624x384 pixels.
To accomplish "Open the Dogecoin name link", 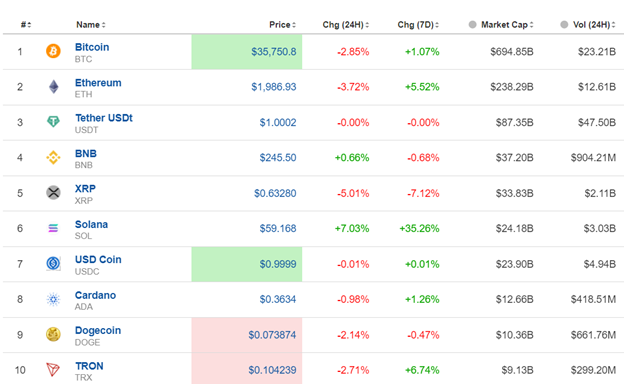I will tap(98, 330).
